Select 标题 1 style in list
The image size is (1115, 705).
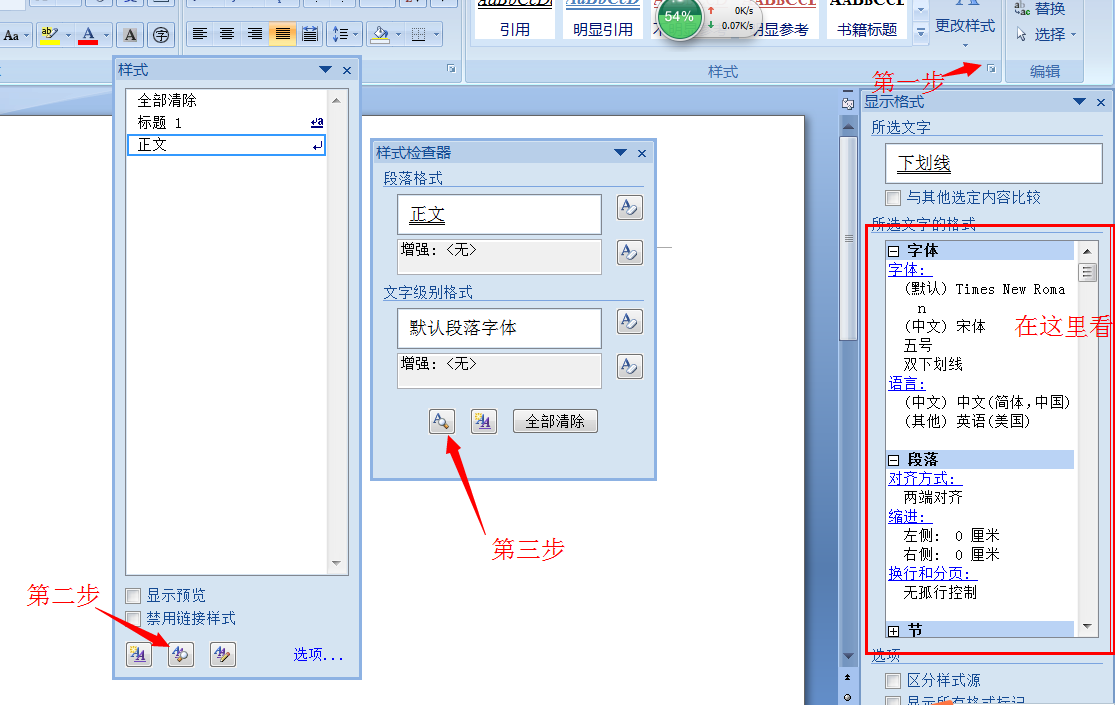[x=226, y=122]
